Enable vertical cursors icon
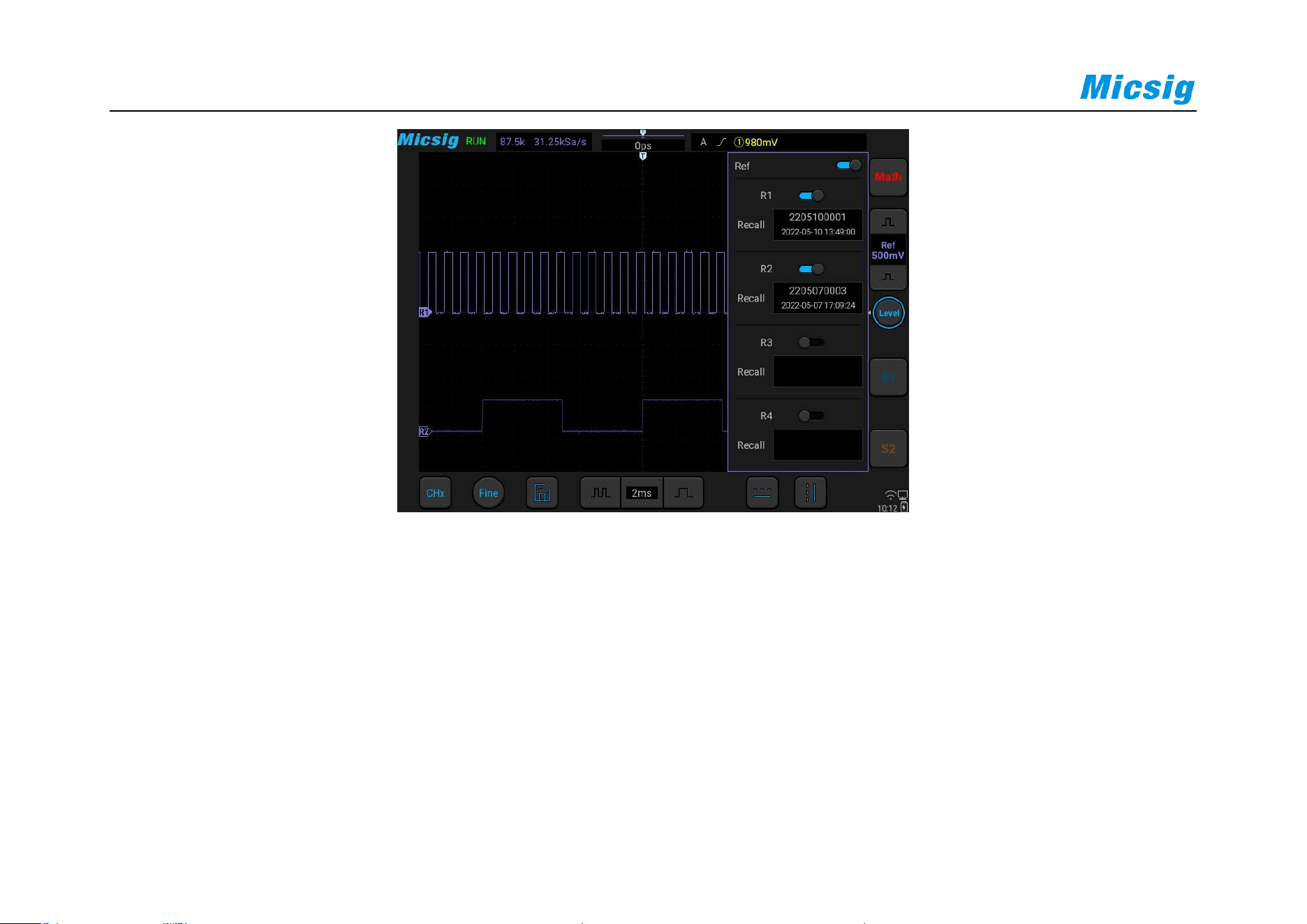 [811, 493]
